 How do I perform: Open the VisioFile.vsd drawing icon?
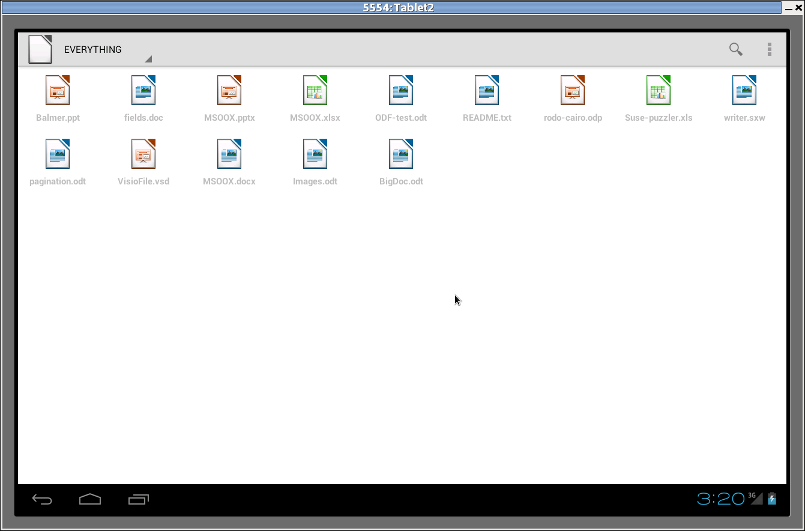[x=143, y=154]
